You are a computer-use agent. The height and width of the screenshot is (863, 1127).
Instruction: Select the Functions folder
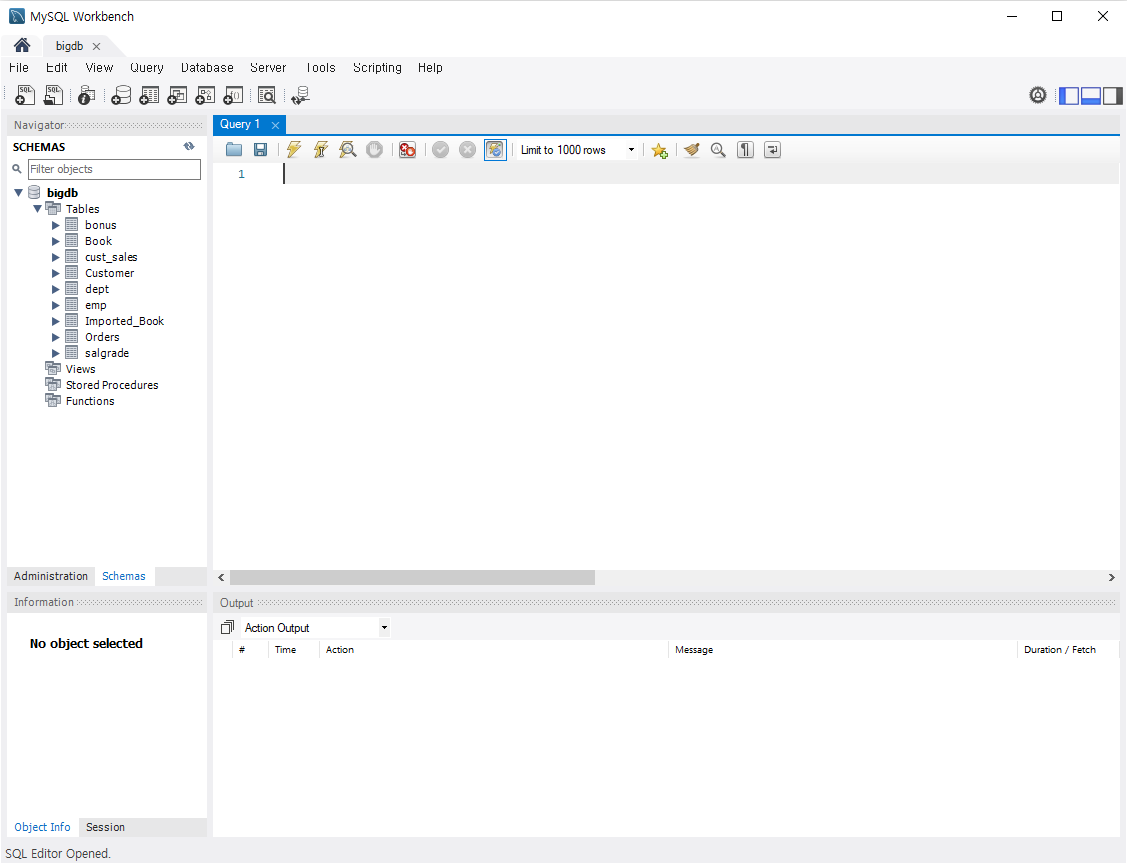[90, 401]
